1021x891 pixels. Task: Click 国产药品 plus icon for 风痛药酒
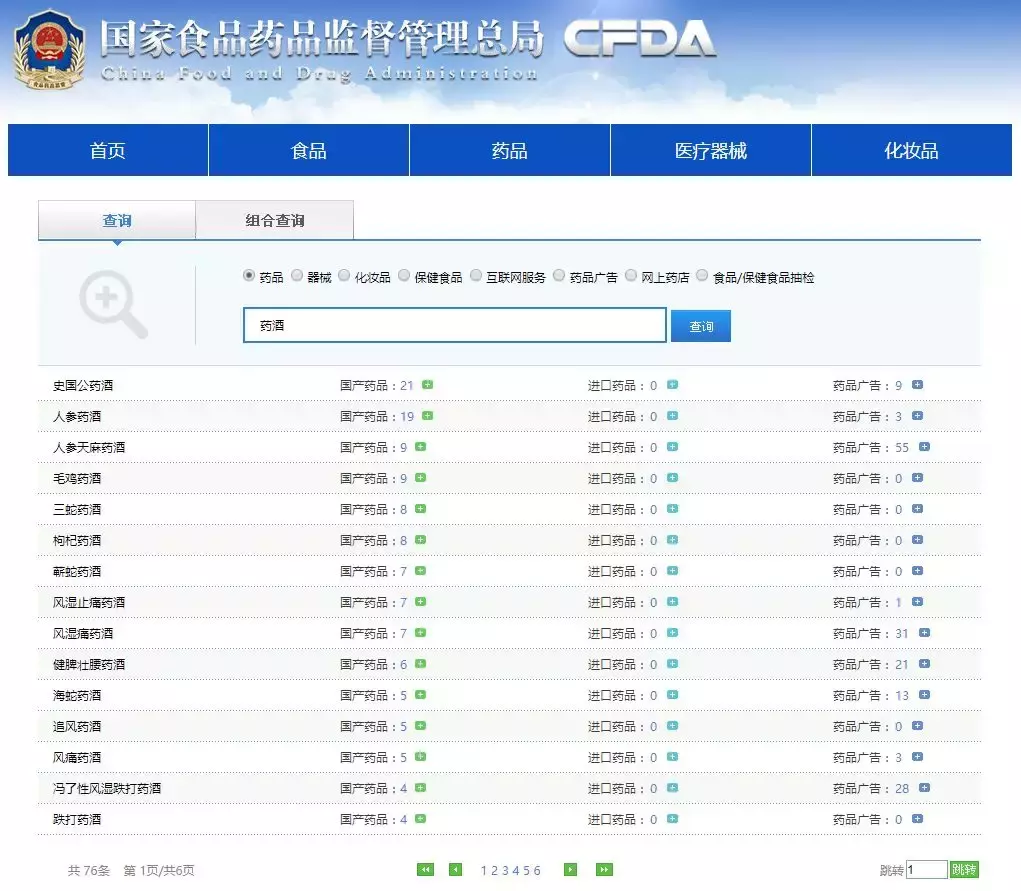pyautogui.click(x=421, y=757)
